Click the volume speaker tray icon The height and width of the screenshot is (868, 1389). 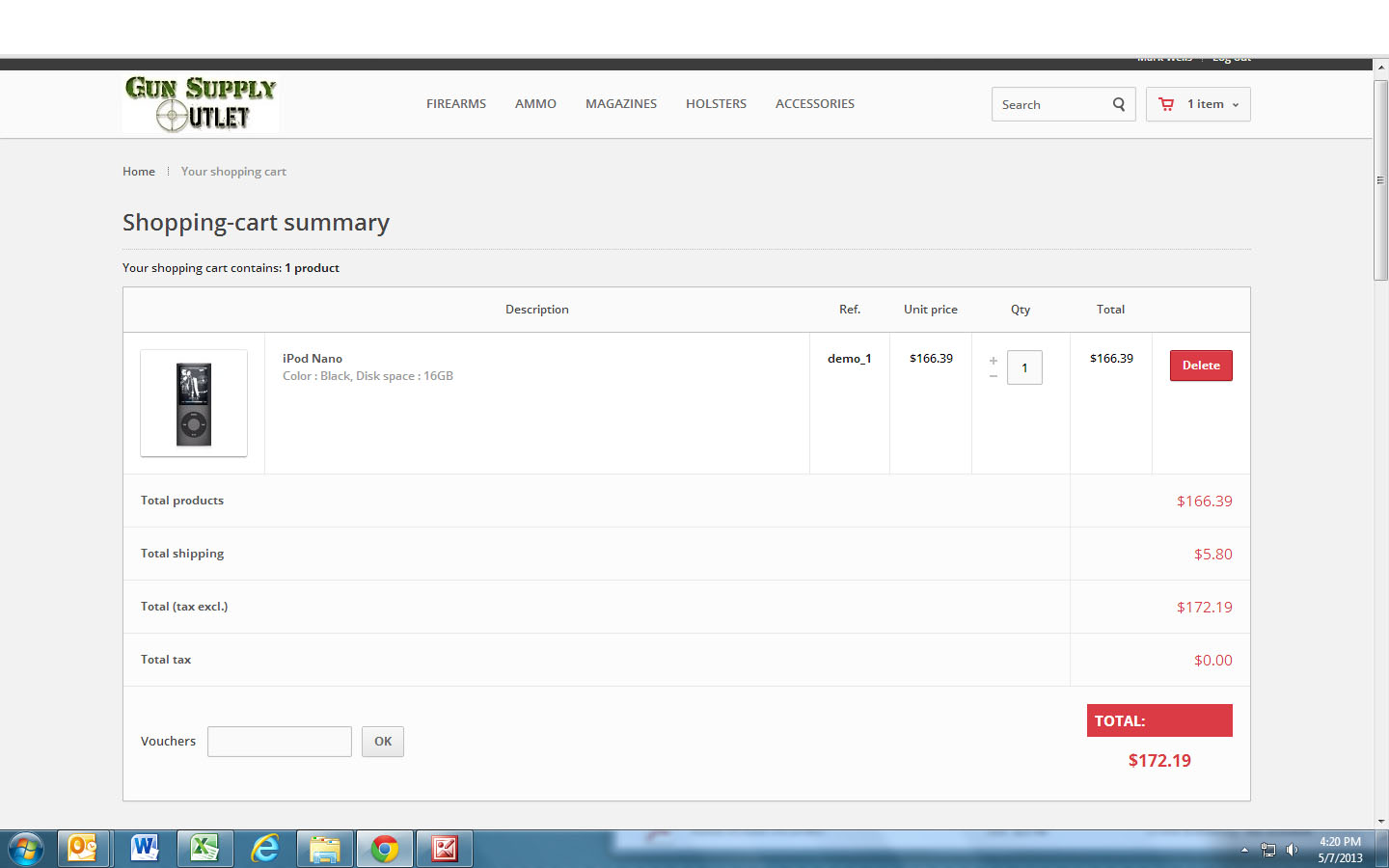[x=1293, y=850]
